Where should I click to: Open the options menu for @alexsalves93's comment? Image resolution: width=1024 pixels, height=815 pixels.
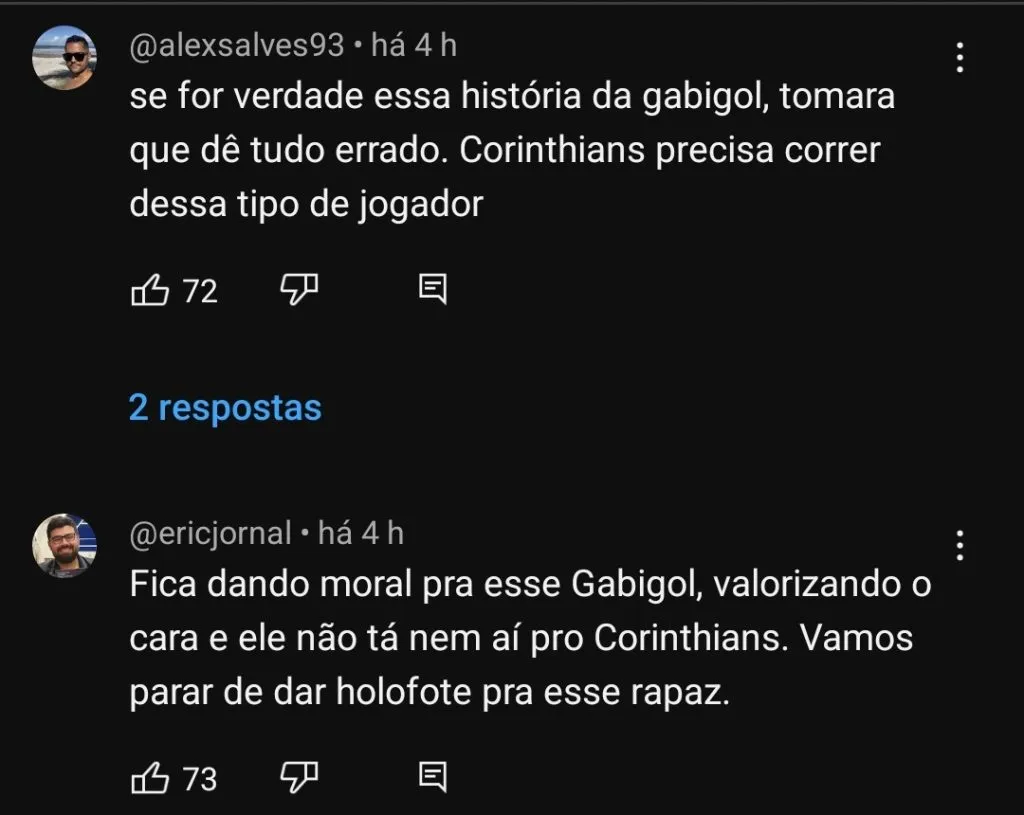959,60
